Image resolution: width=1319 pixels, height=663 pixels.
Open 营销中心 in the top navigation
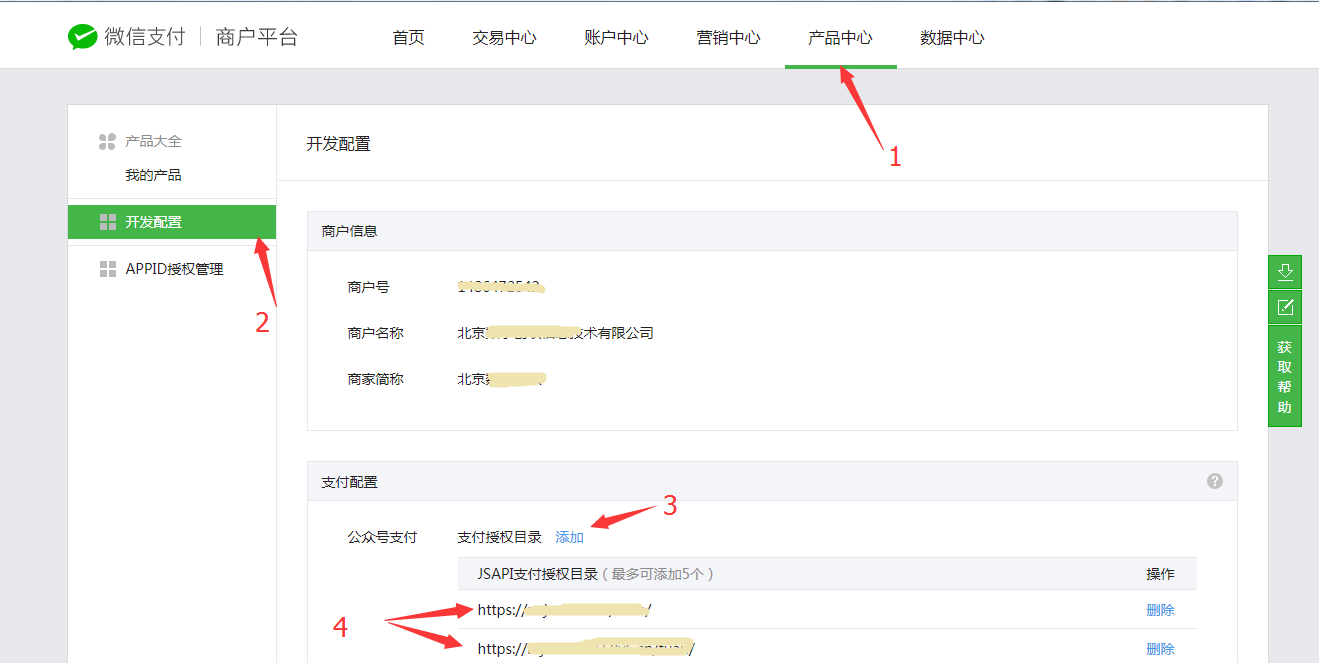pyautogui.click(x=728, y=36)
